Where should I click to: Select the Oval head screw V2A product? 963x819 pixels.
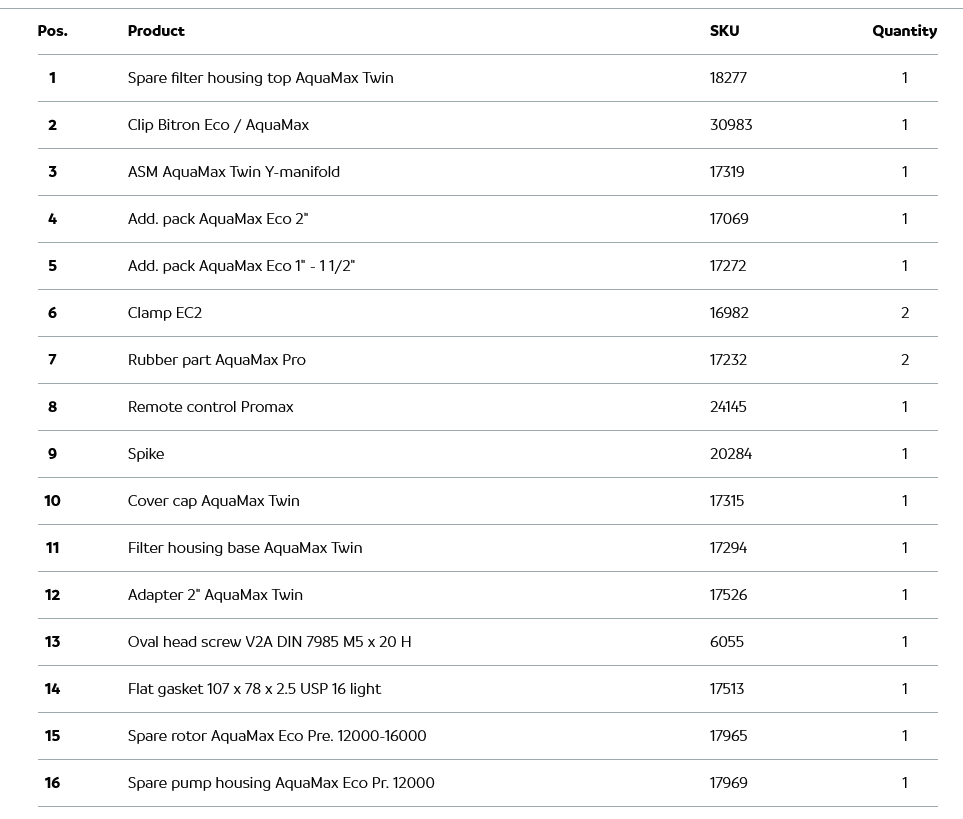pyautogui.click(x=269, y=642)
